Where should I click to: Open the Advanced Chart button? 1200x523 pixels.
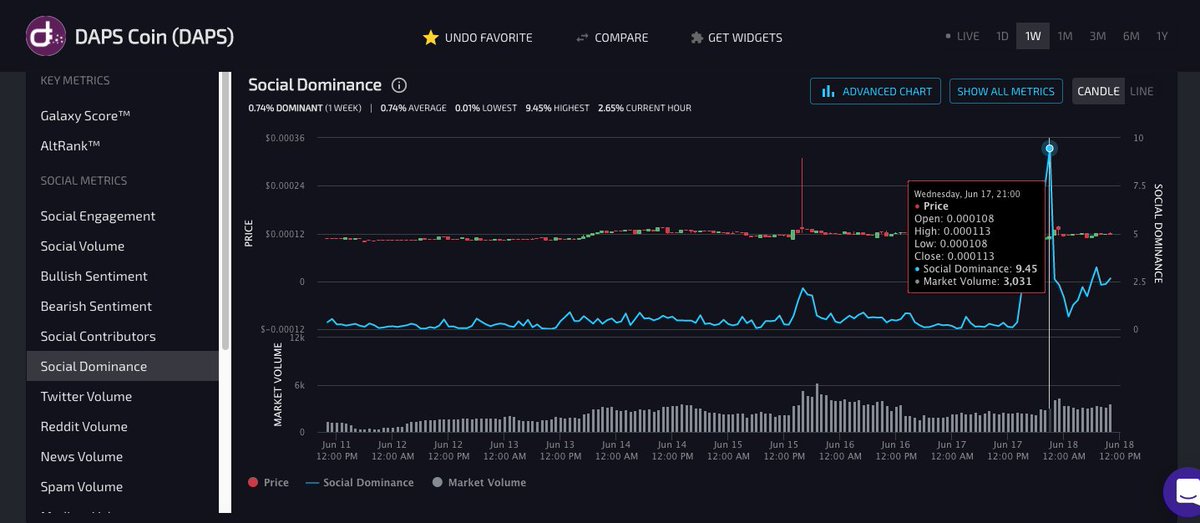click(x=876, y=91)
